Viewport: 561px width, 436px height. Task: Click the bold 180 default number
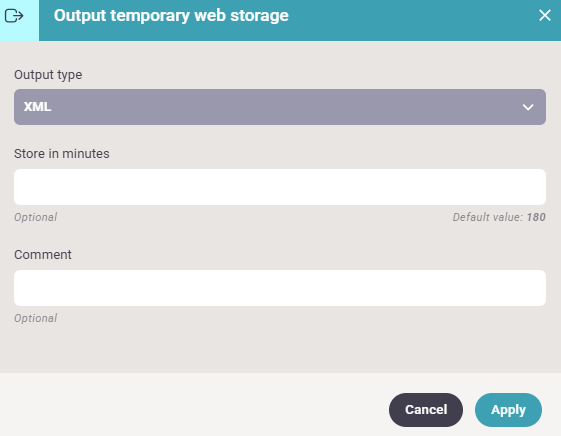(x=536, y=217)
